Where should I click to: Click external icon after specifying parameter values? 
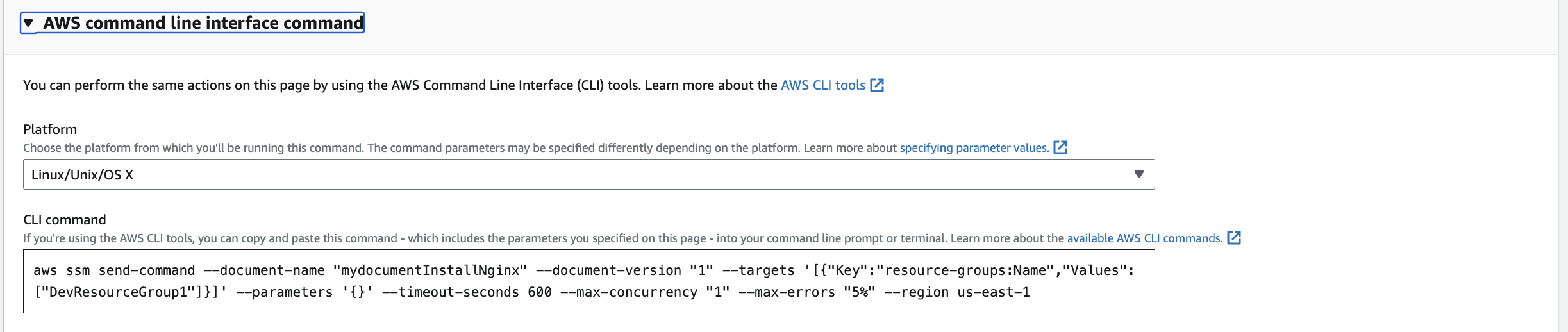pos(1061,147)
